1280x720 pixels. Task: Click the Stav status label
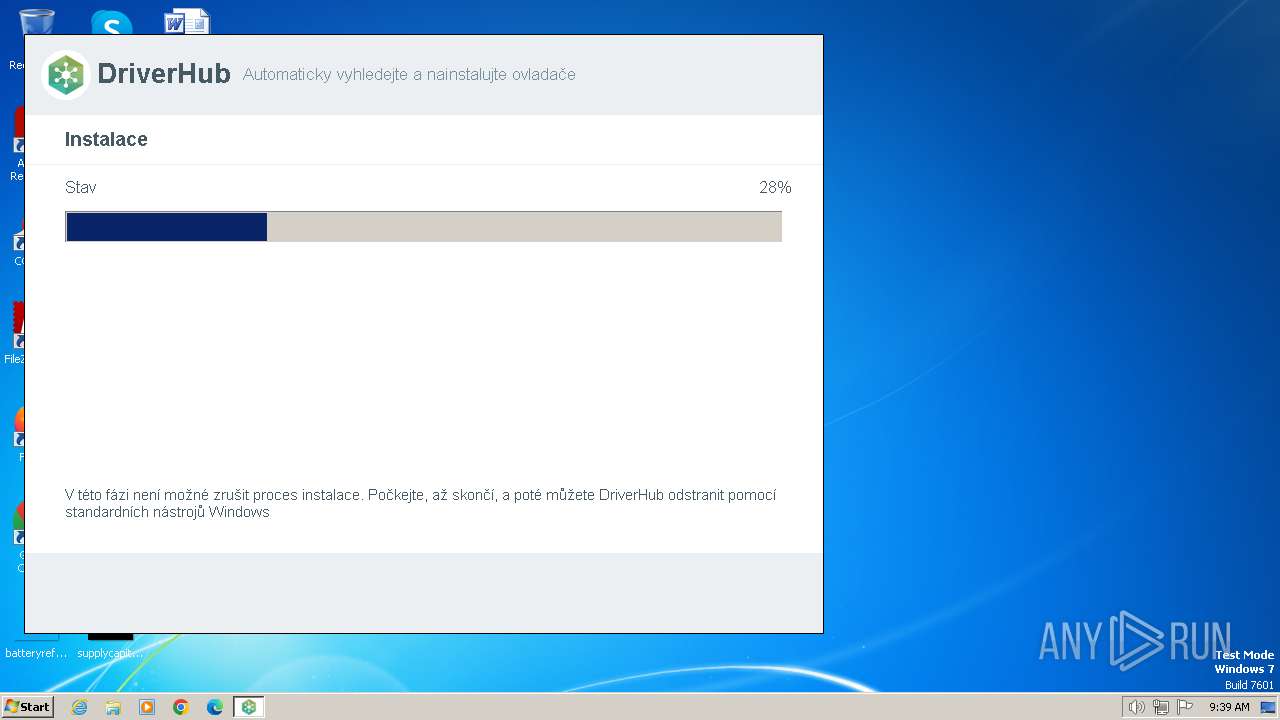81,187
